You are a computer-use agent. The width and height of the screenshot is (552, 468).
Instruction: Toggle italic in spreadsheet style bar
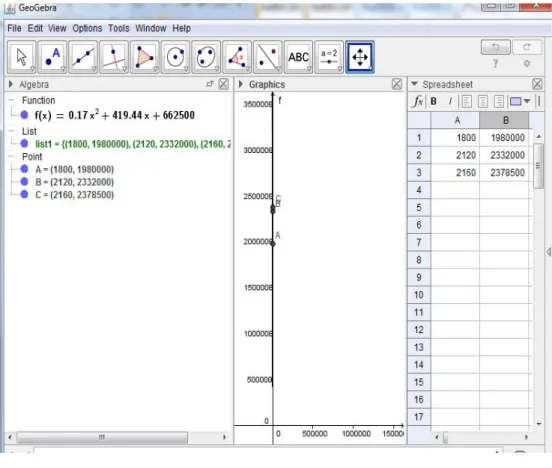coord(450,101)
